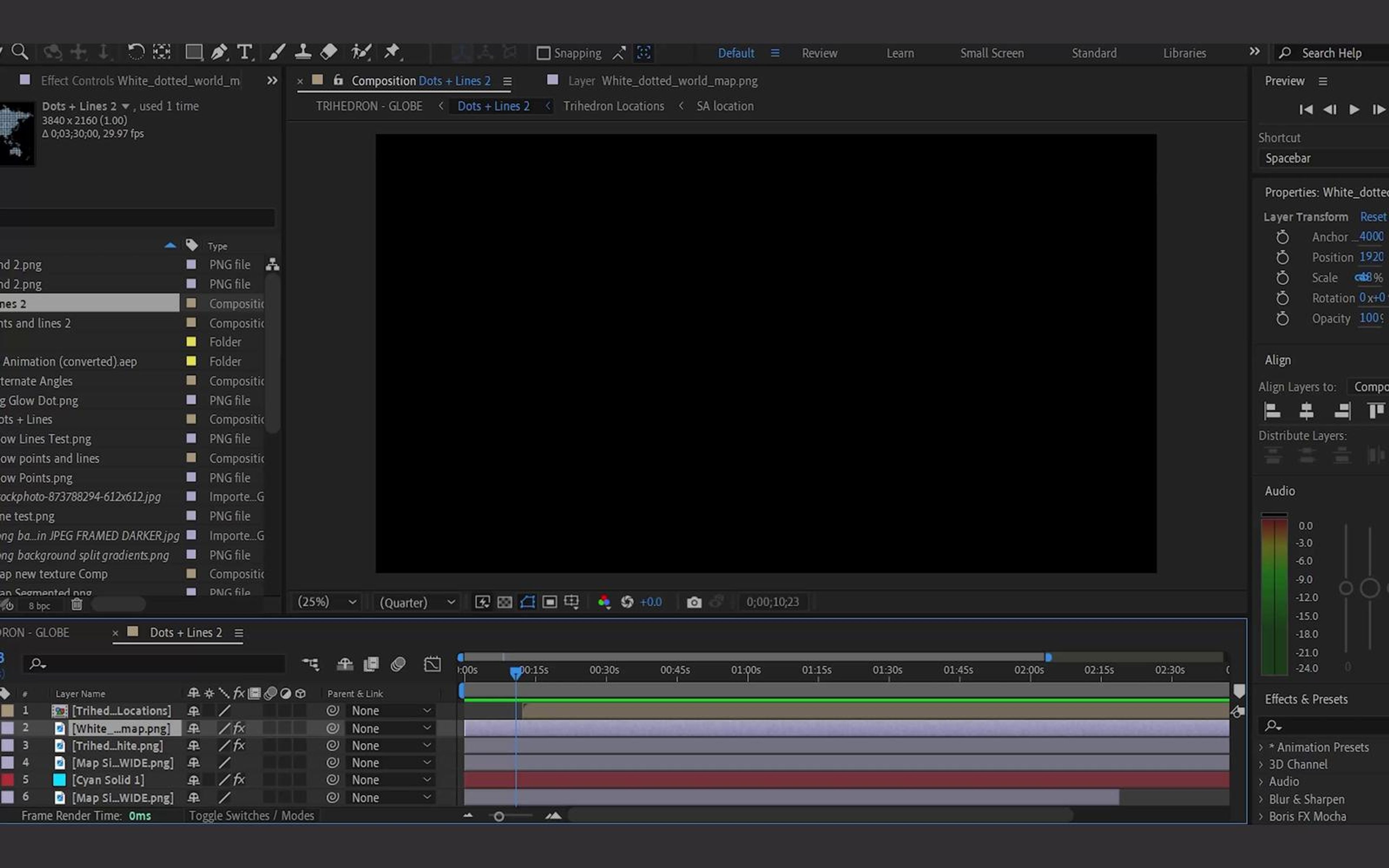Select the Type tool
The image size is (1389, 868).
click(245, 52)
